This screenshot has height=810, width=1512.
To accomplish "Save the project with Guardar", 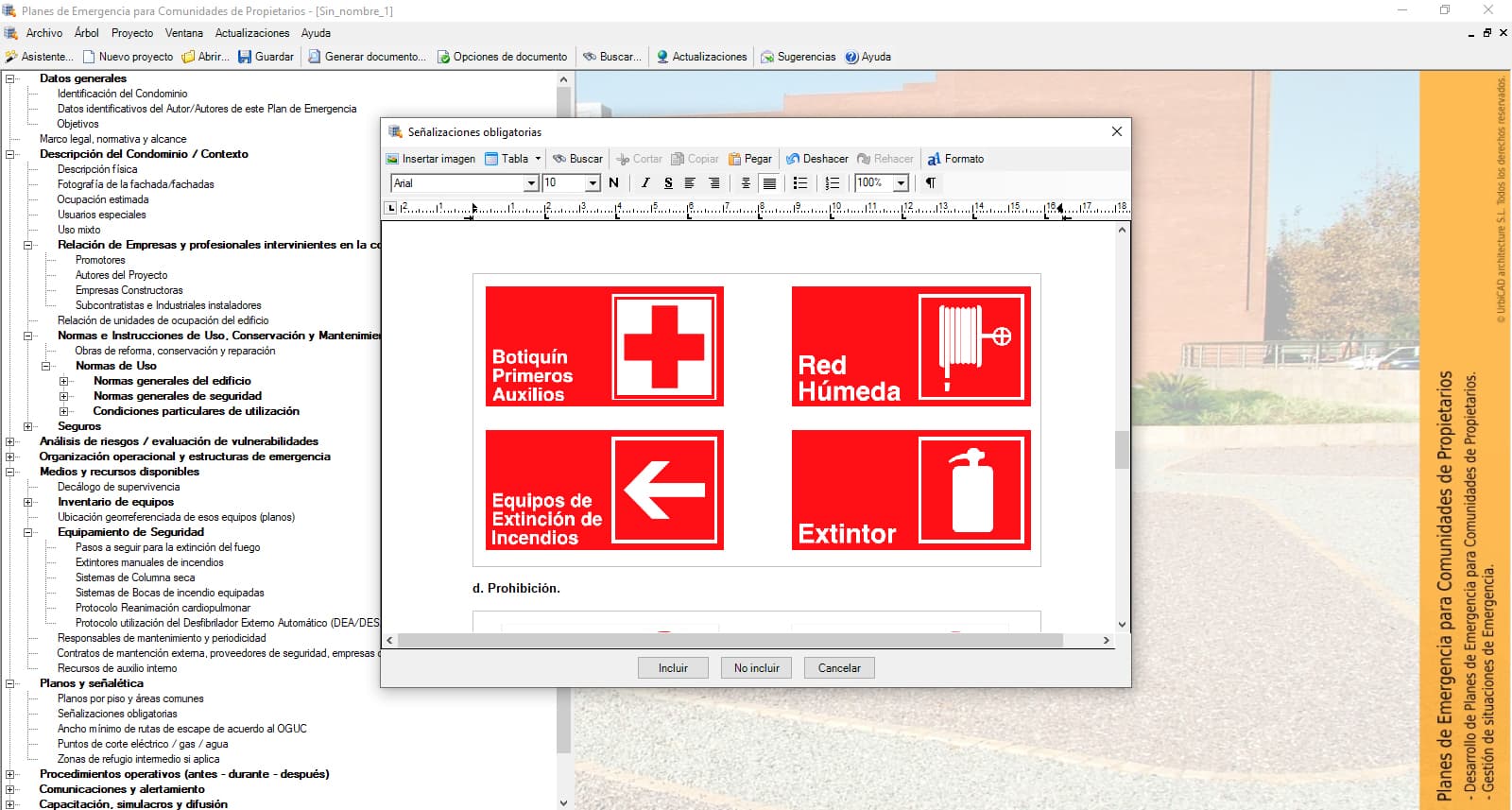I will click(266, 57).
